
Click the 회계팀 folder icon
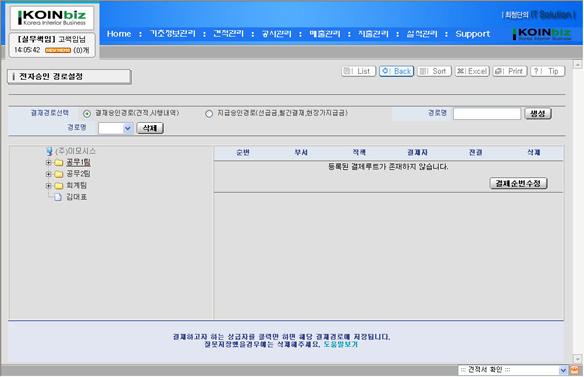coord(58,186)
